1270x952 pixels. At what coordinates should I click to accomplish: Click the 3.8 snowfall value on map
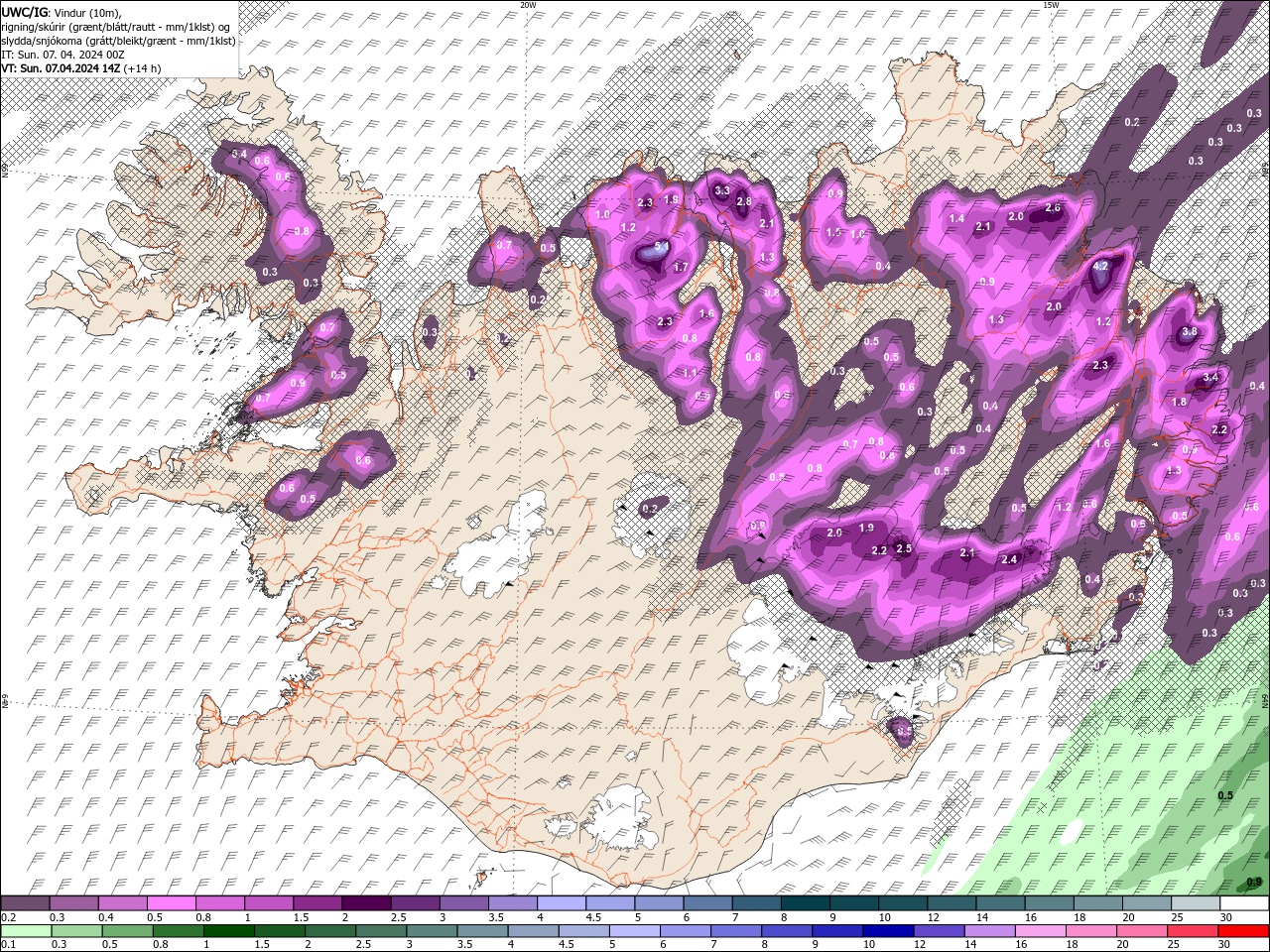click(x=1190, y=332)
